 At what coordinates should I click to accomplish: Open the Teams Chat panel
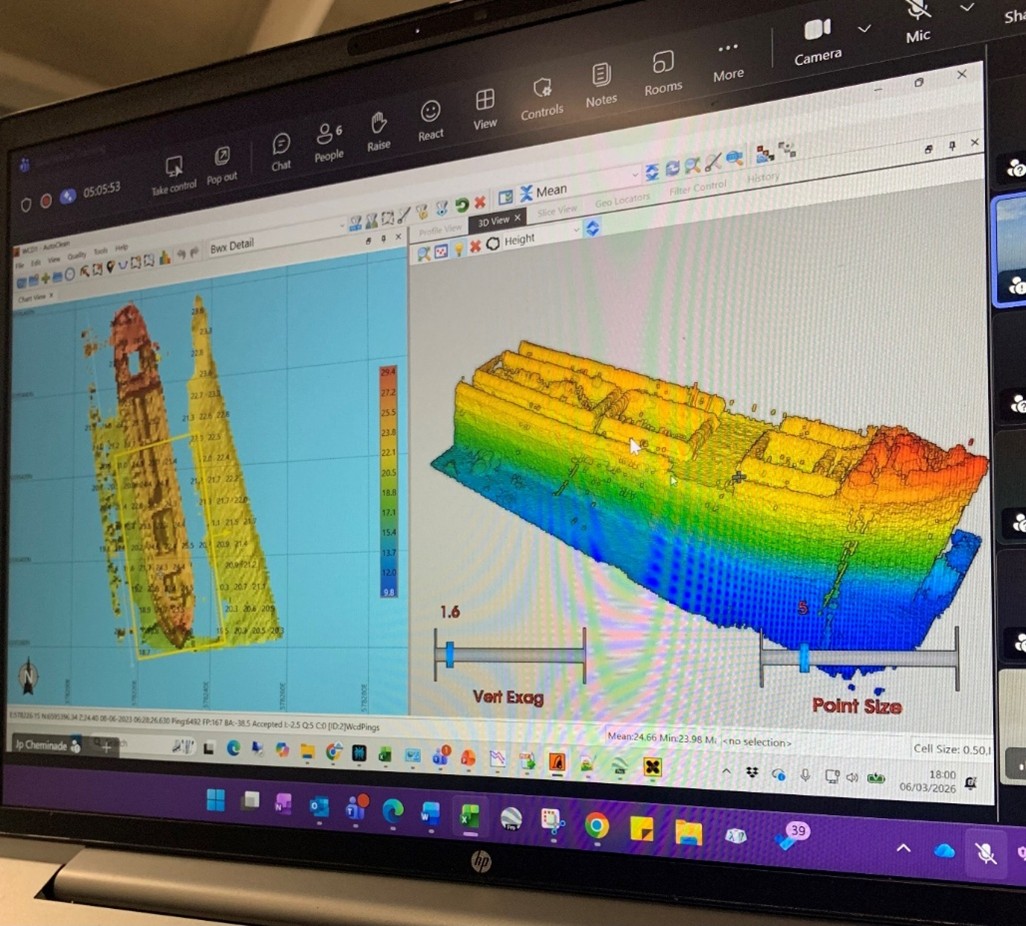[280, 145]
